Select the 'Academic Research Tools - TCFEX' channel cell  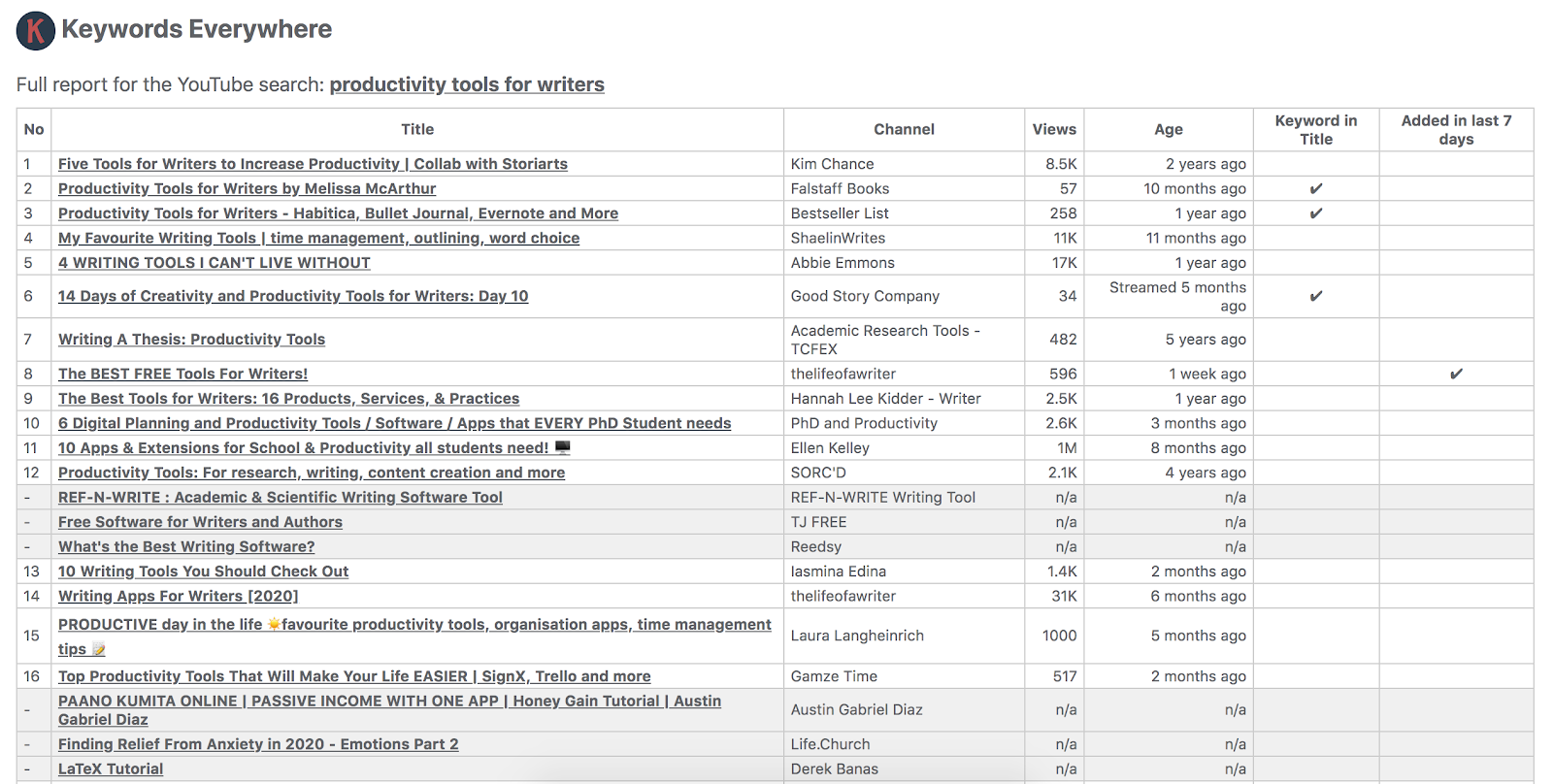[904, 340]
